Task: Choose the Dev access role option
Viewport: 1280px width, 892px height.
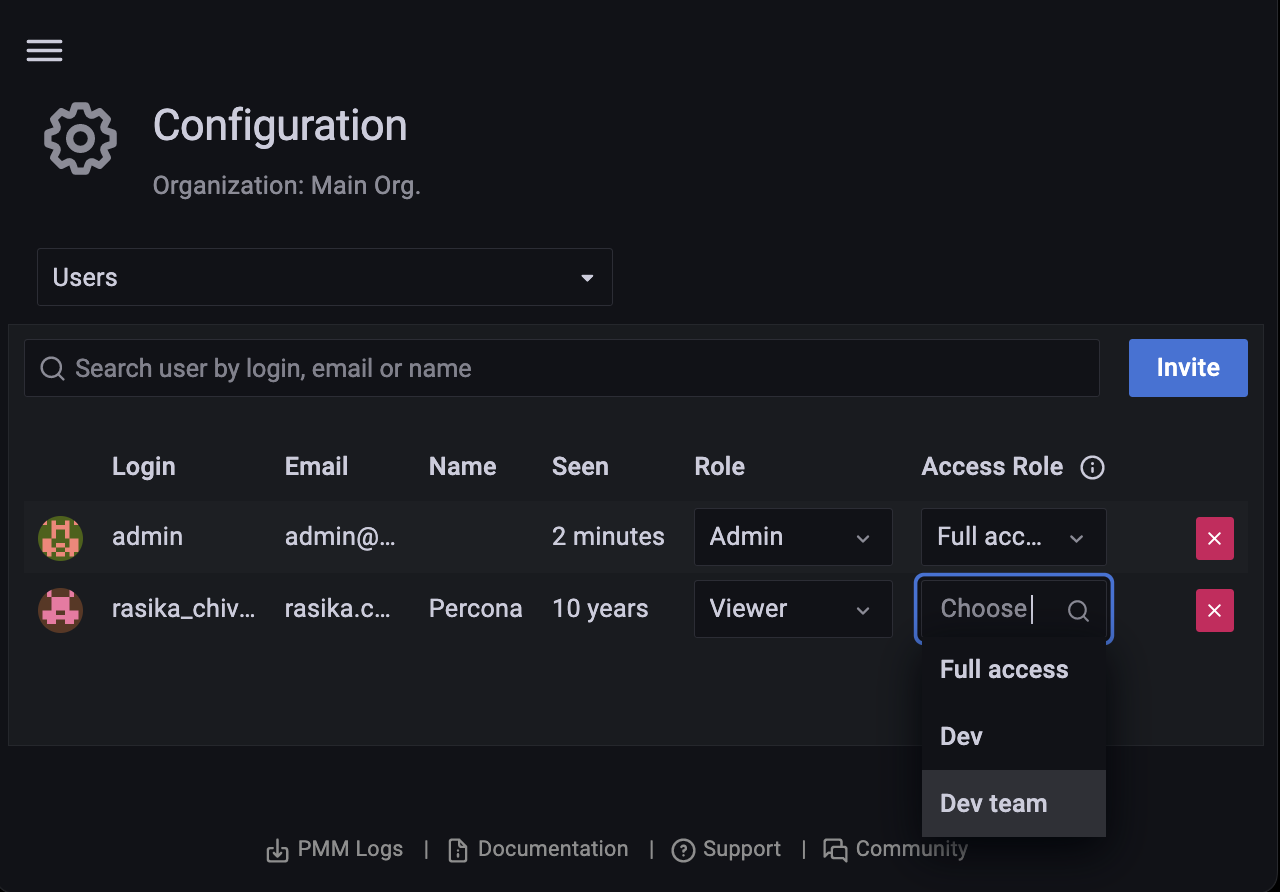Action: [x=962, y=737]
